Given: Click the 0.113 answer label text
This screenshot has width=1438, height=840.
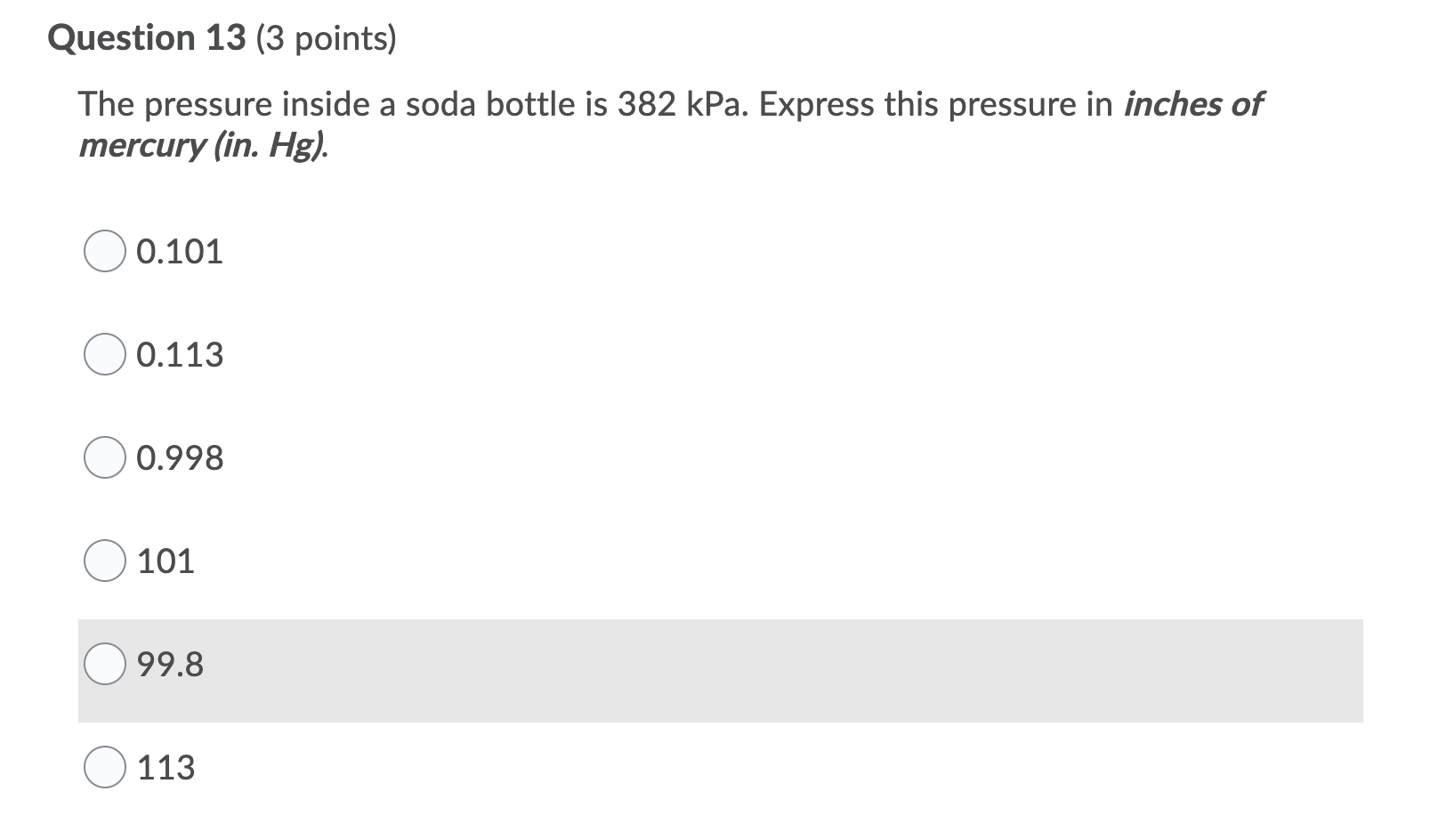Looking at the screenshot, I should 180,356.
